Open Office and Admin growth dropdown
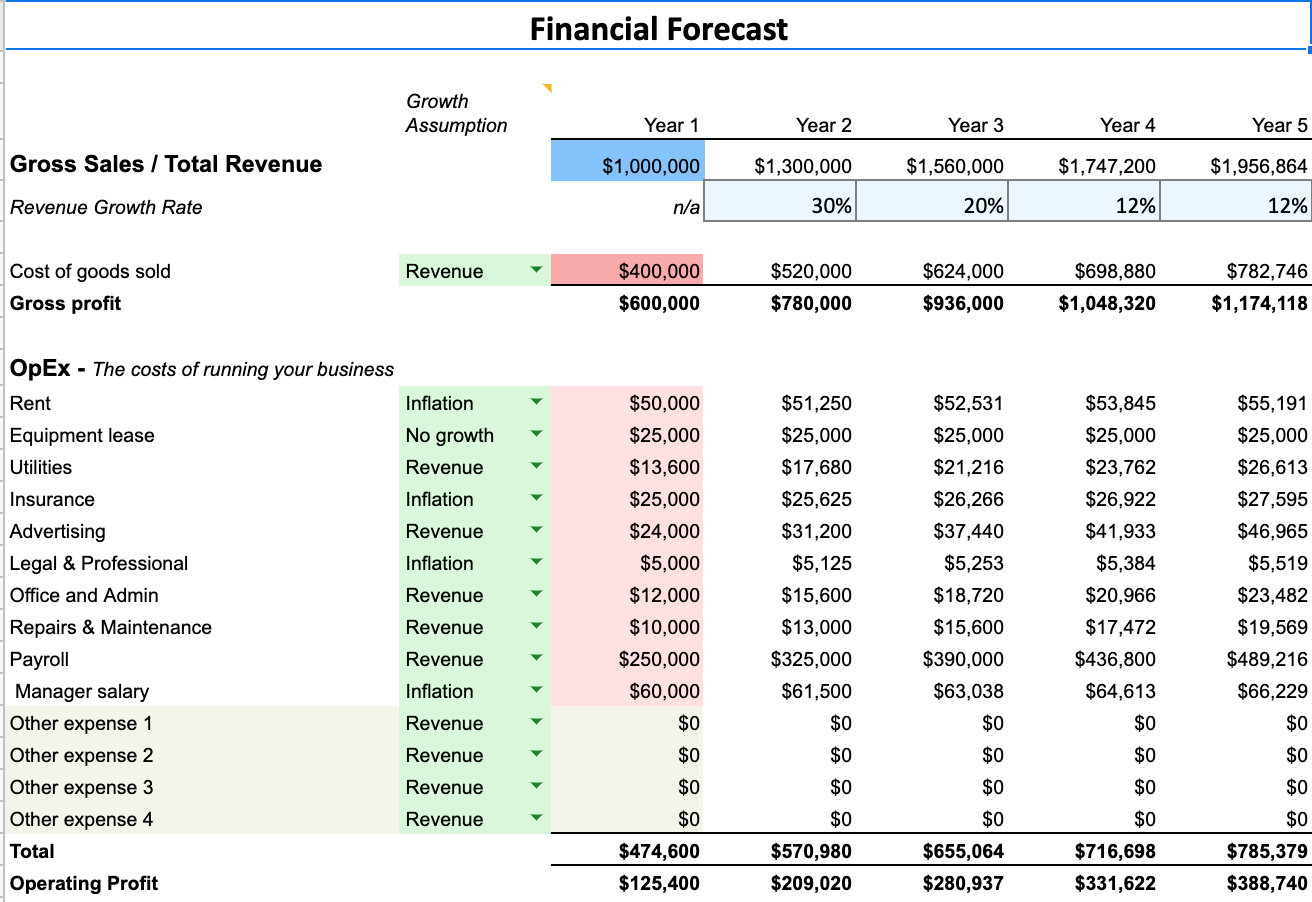This screenshot has width=1312, height=902. click(x=536, y=594)
